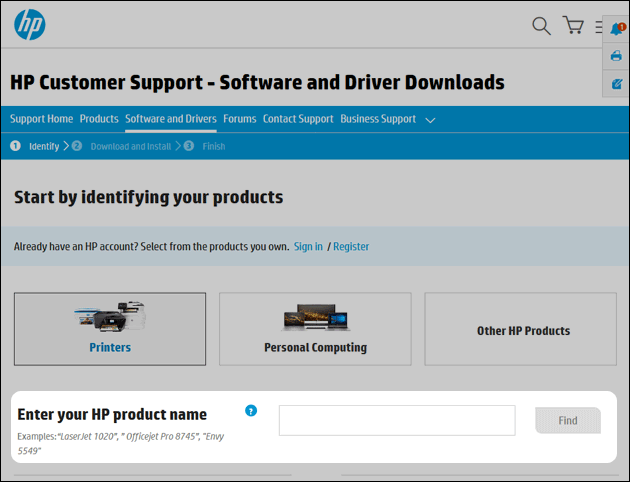Click the edit feedback icon in the side panel
The height and width of the screenshot is (482, 630).
click(x=616, y=84)
